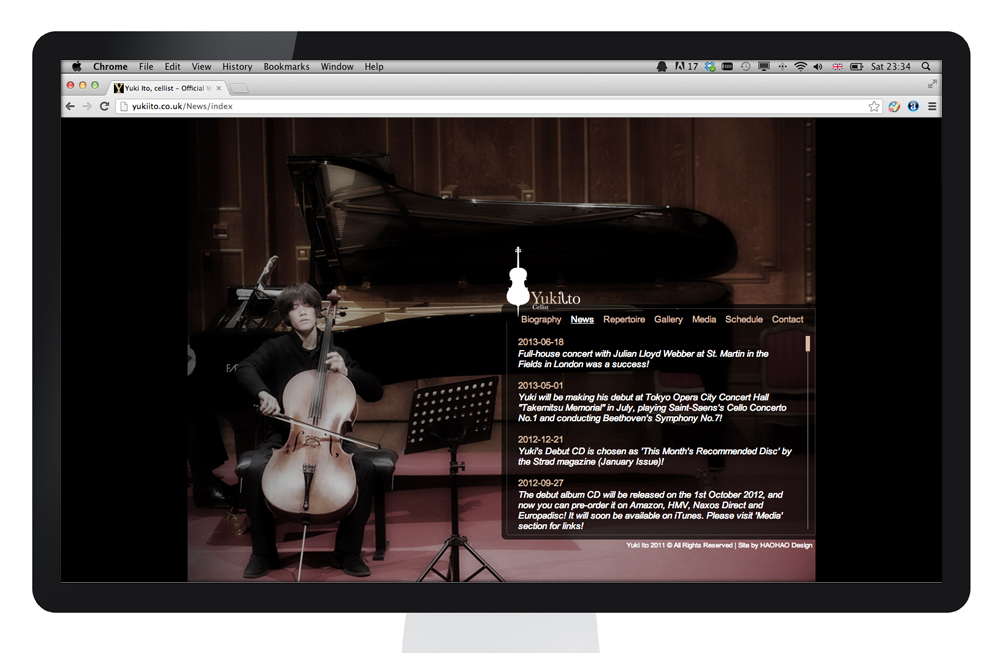Click the Strad magazine recommended disc text
The width and height of the screenshot is (1000, 653).
654,457
